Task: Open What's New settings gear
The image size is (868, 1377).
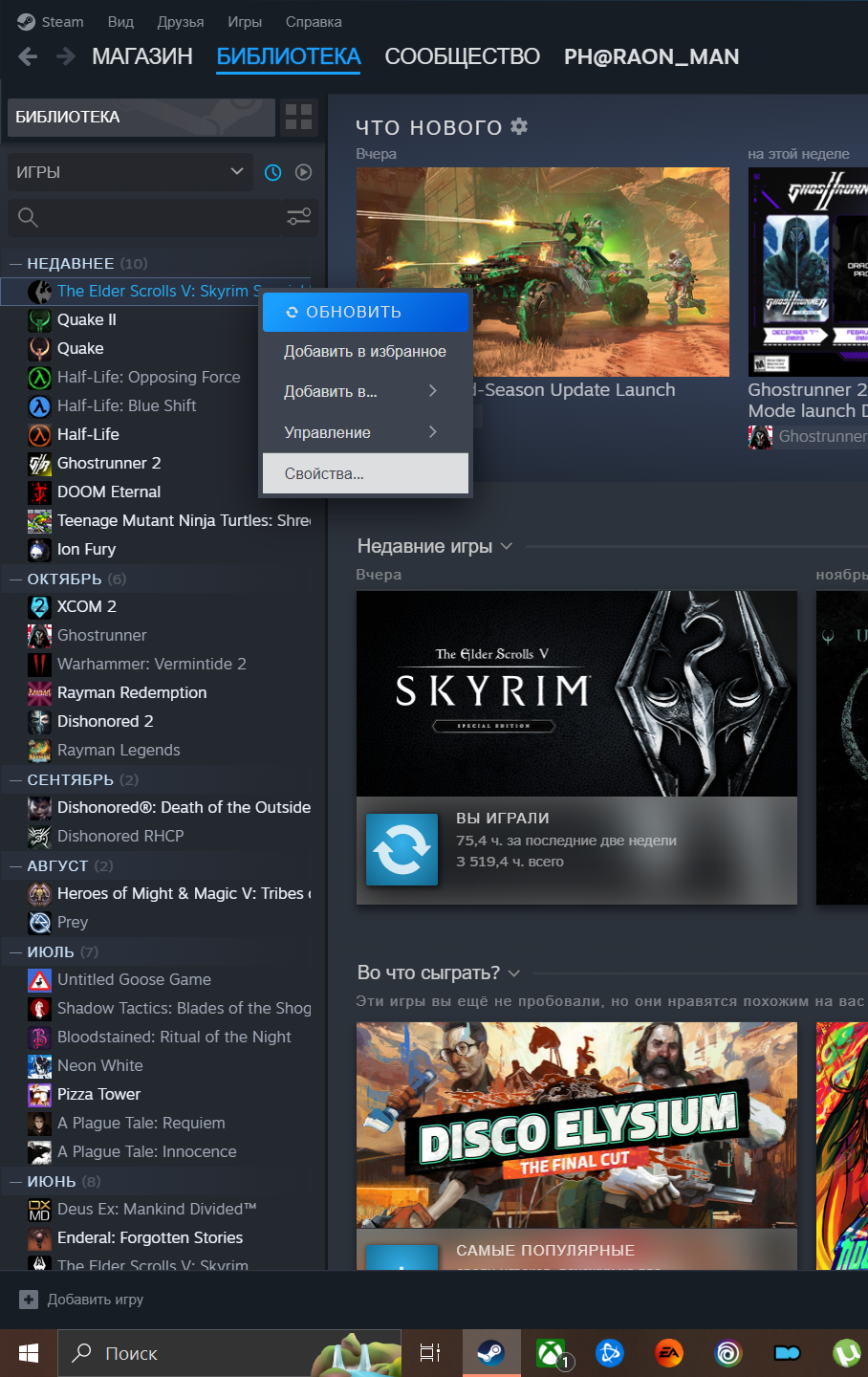Action: 519,126
